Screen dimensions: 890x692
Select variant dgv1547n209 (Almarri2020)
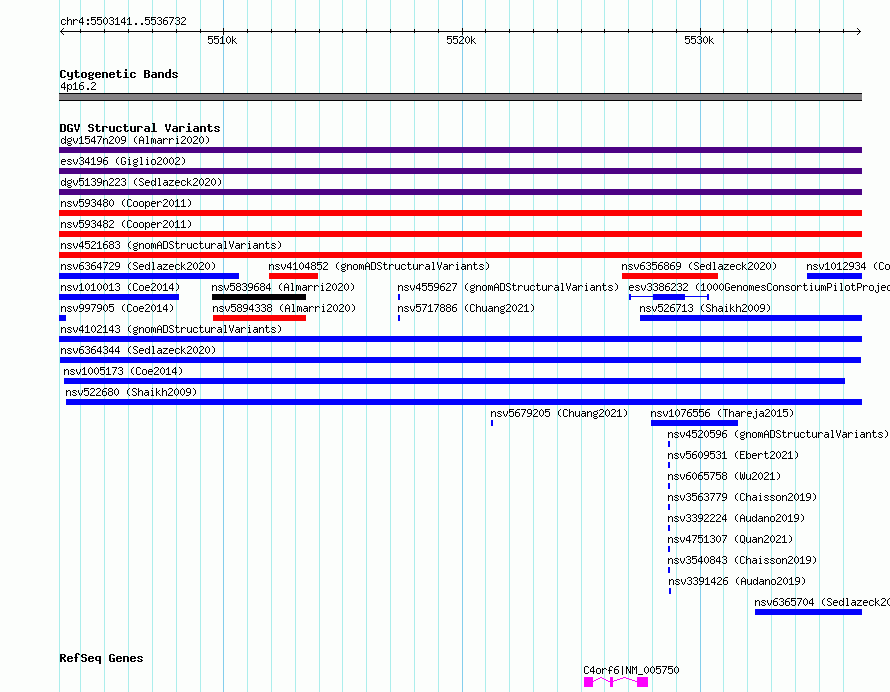135,140
